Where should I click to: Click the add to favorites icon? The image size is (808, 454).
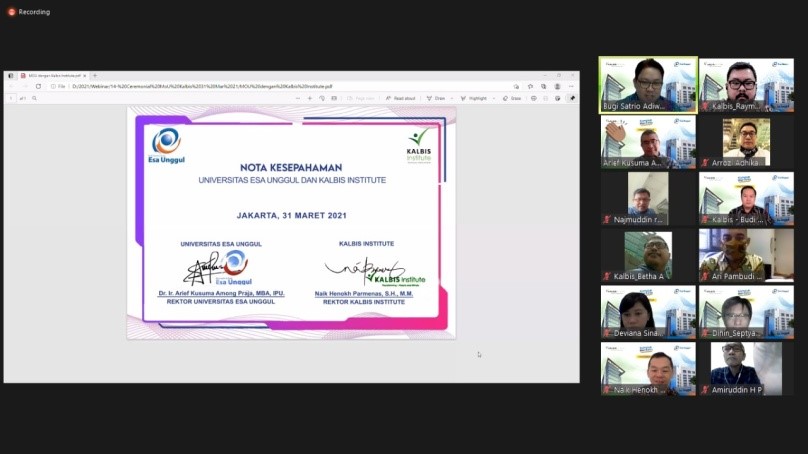pyautogui.click(x=516, y=87)
